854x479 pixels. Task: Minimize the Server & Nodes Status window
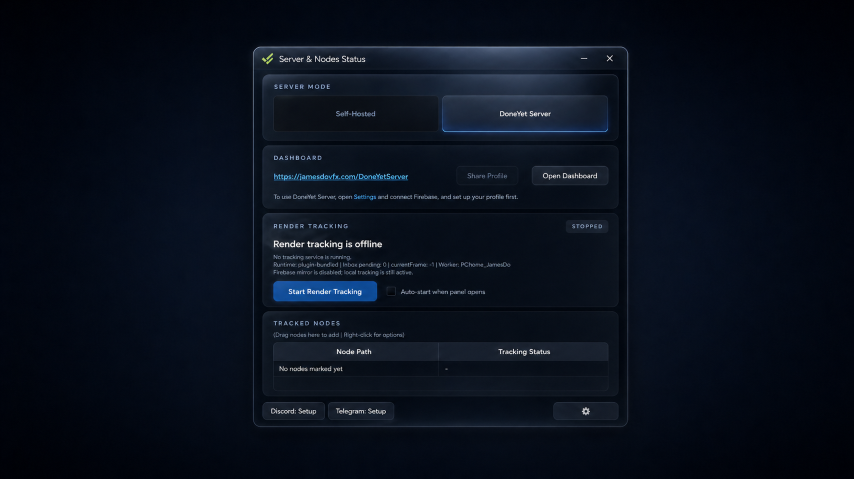click(584, 58)
